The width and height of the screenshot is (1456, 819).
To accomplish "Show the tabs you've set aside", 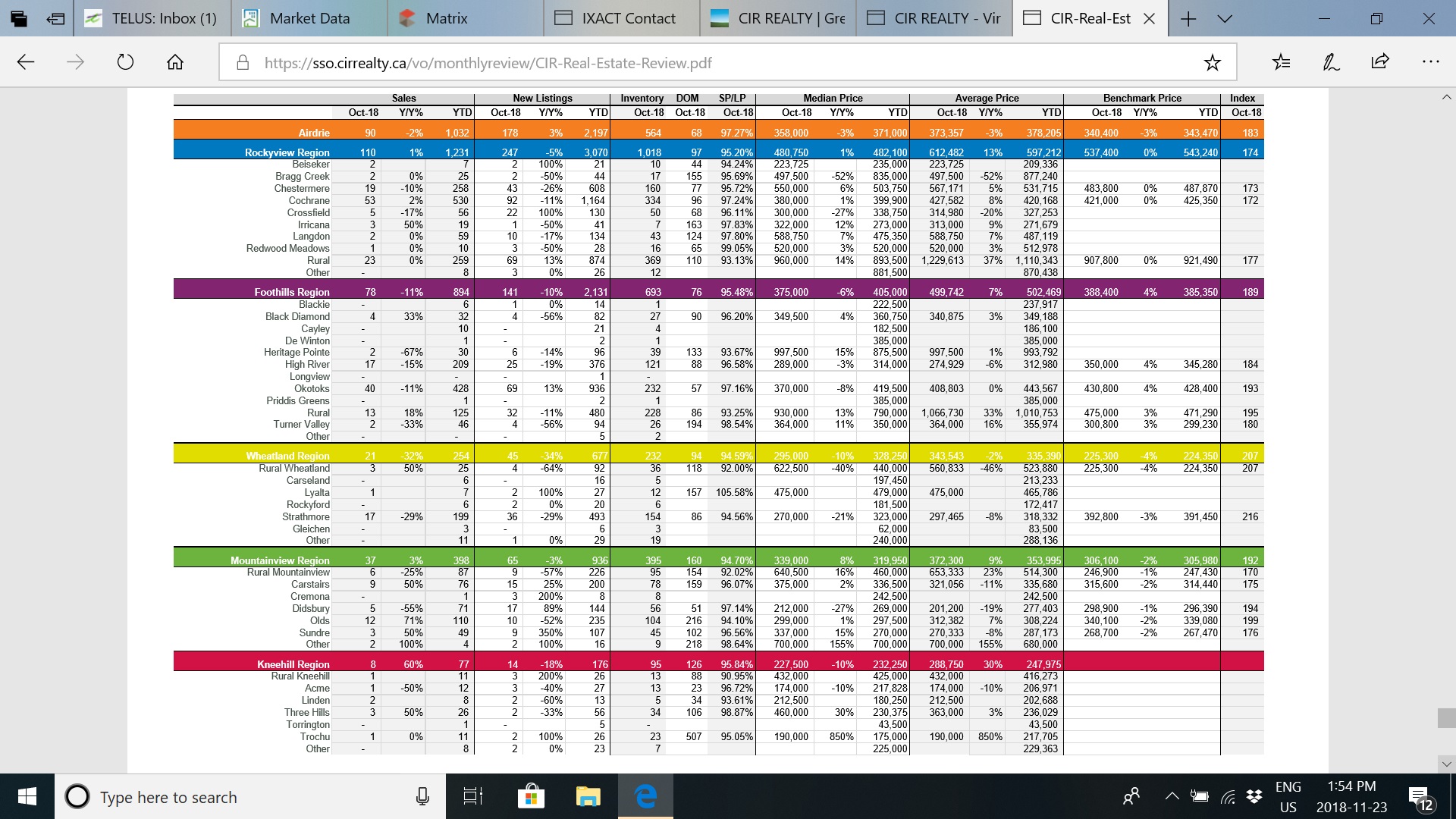I will [x=18, y=18].
